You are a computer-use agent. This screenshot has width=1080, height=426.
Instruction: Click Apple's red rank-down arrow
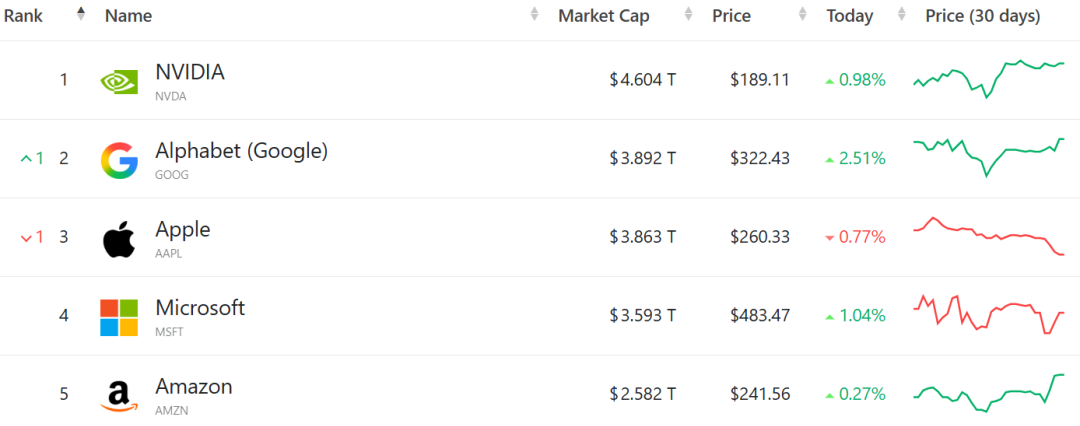[x=26, y=238]
